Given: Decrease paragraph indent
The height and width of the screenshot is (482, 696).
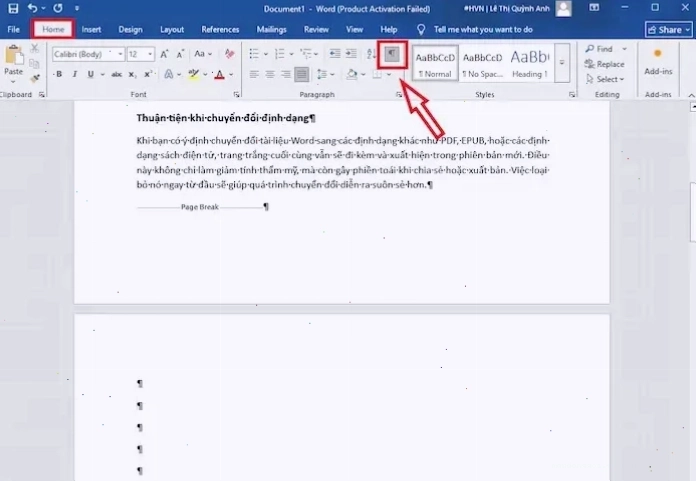Looking at the screenshot, I should point(335,54).
